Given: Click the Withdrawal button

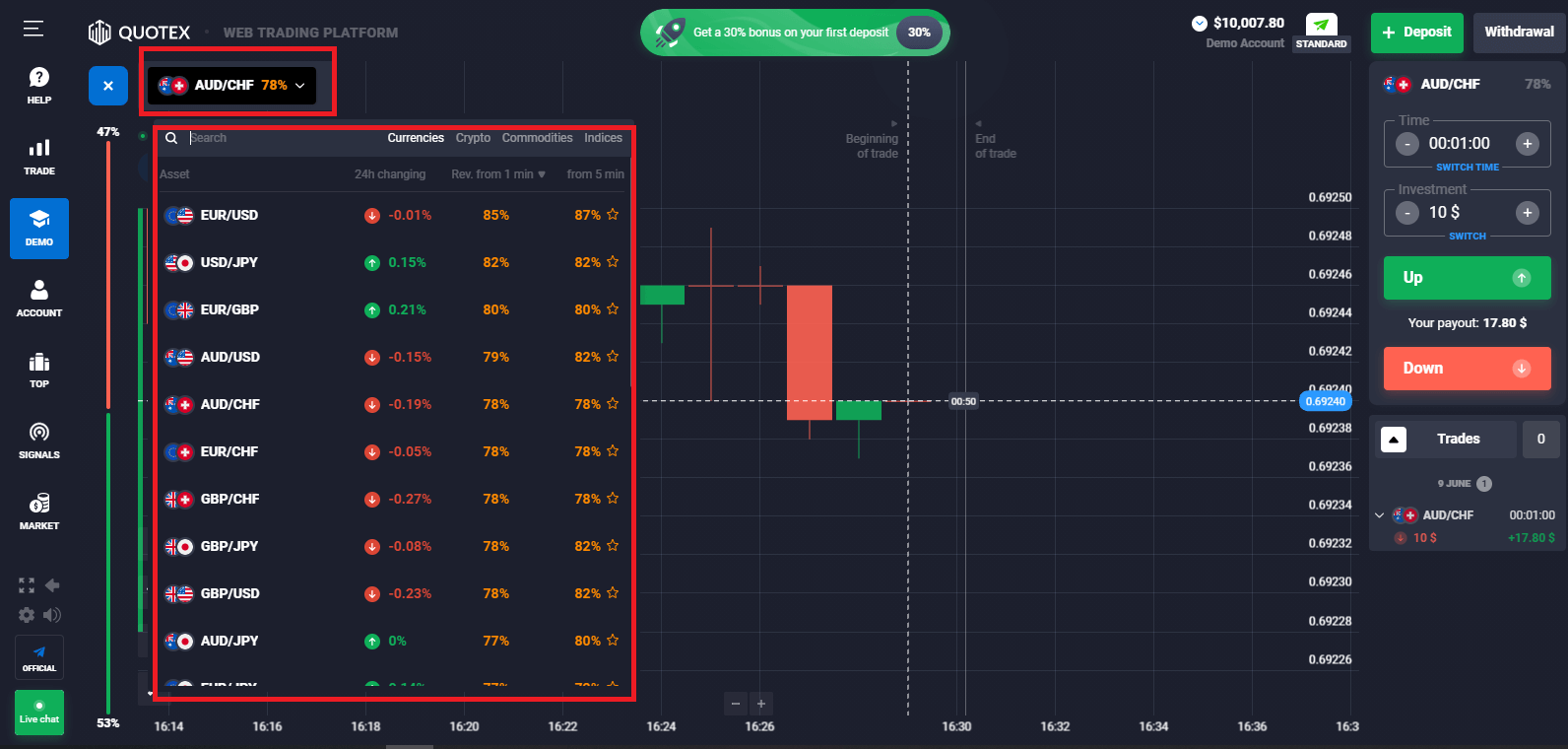Looking at the screenshot, I should pyautogui.click(x=1520, y=33).
